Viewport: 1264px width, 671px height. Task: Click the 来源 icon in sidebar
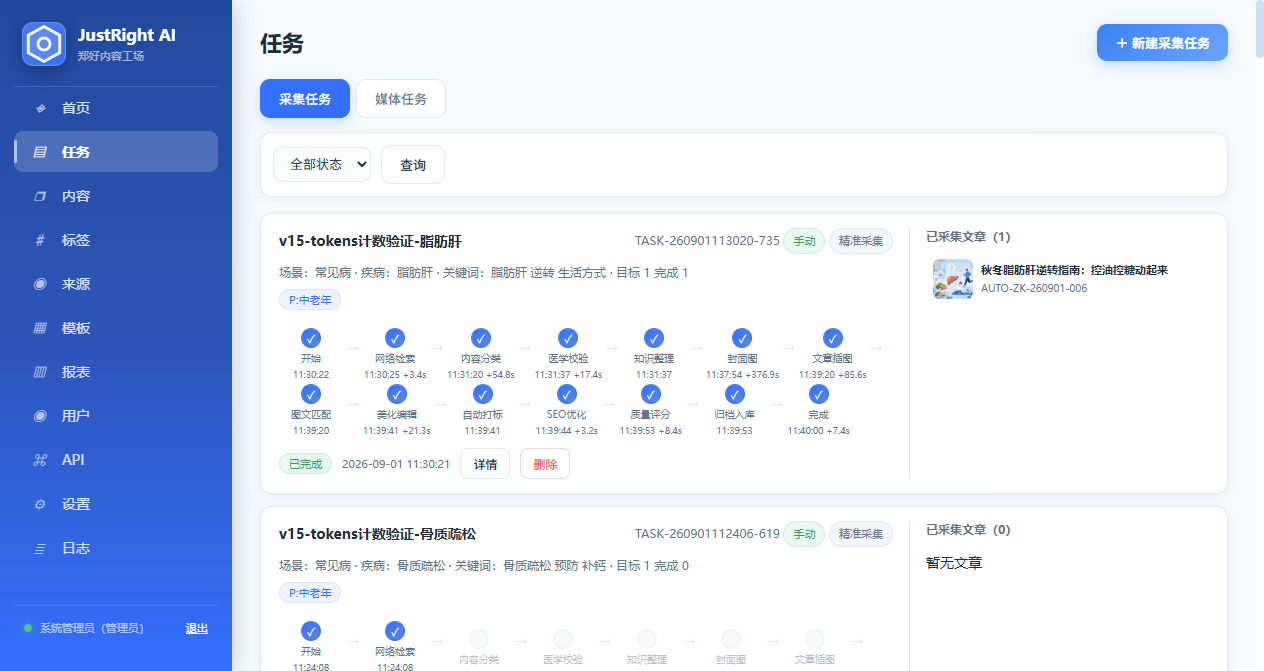(x=40, y=284)
